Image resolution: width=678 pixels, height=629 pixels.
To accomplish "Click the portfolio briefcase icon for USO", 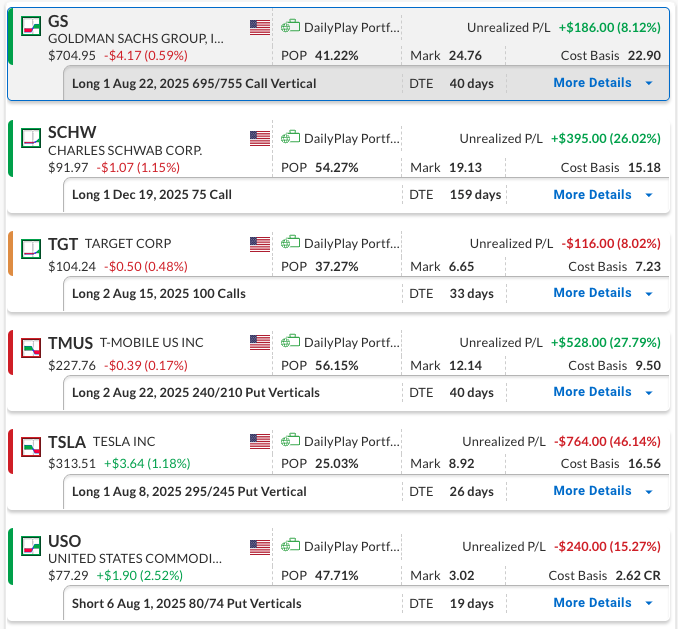I will tap(290, 545).
